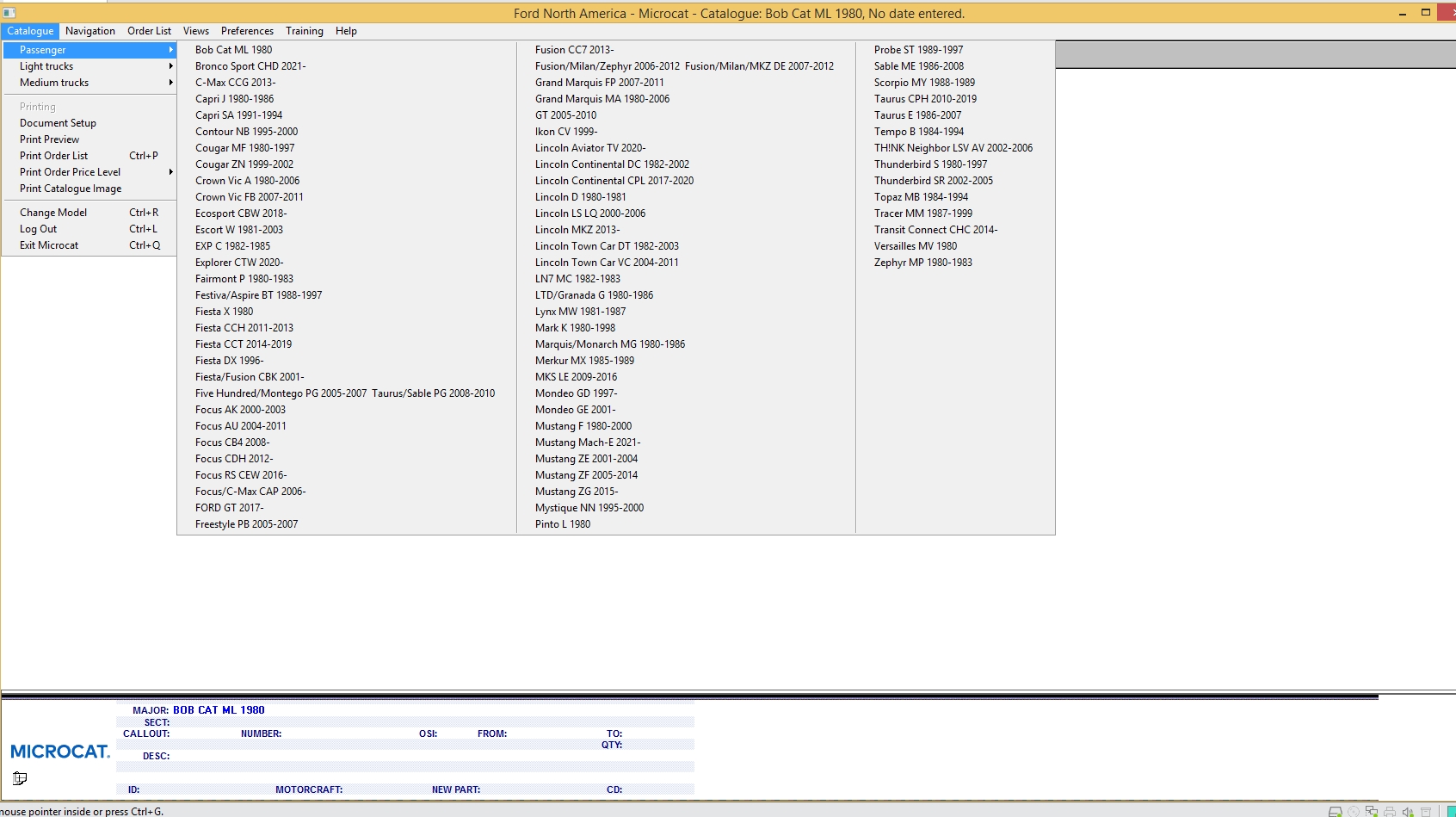
Task: Choose Ecosport CBW 2018-
Action: 241,214
